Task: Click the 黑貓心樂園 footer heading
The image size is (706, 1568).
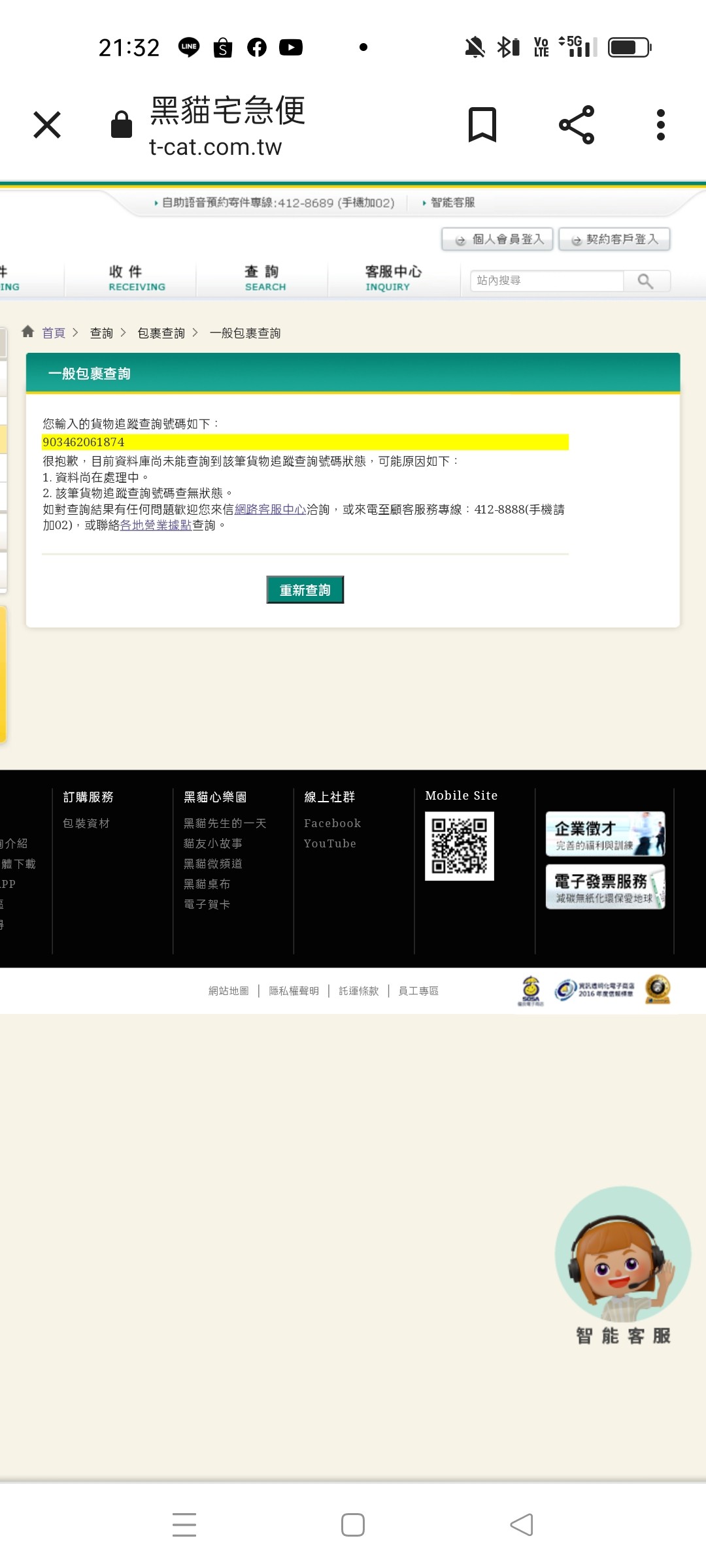Action: pyautogui.click(x=215, y=797)
